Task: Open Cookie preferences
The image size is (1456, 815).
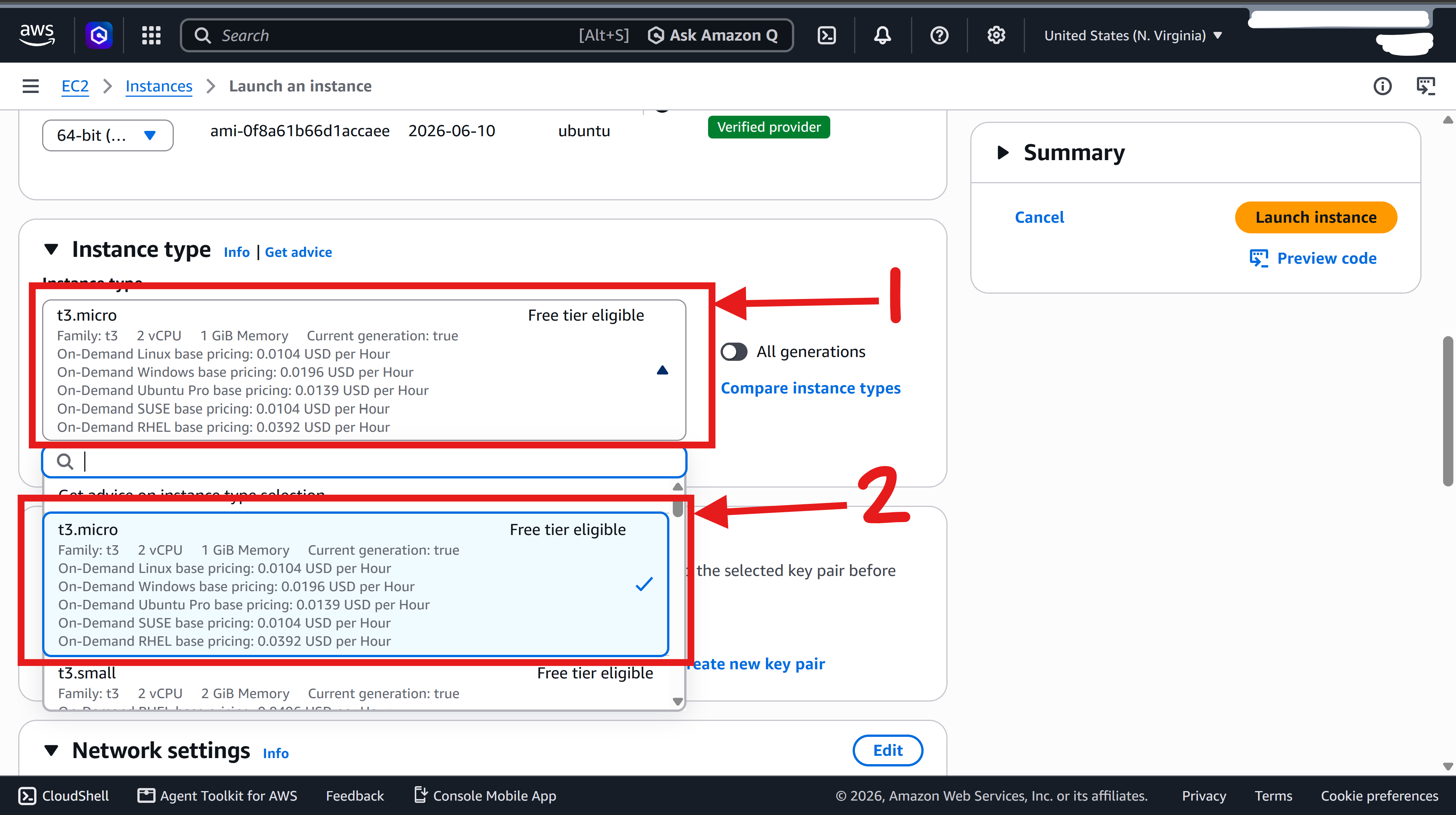Action: coord(1379,796)
